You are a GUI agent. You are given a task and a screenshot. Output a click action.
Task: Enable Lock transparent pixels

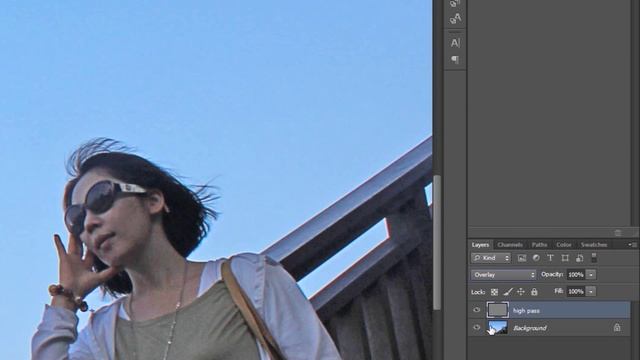(x=494, y=292)
